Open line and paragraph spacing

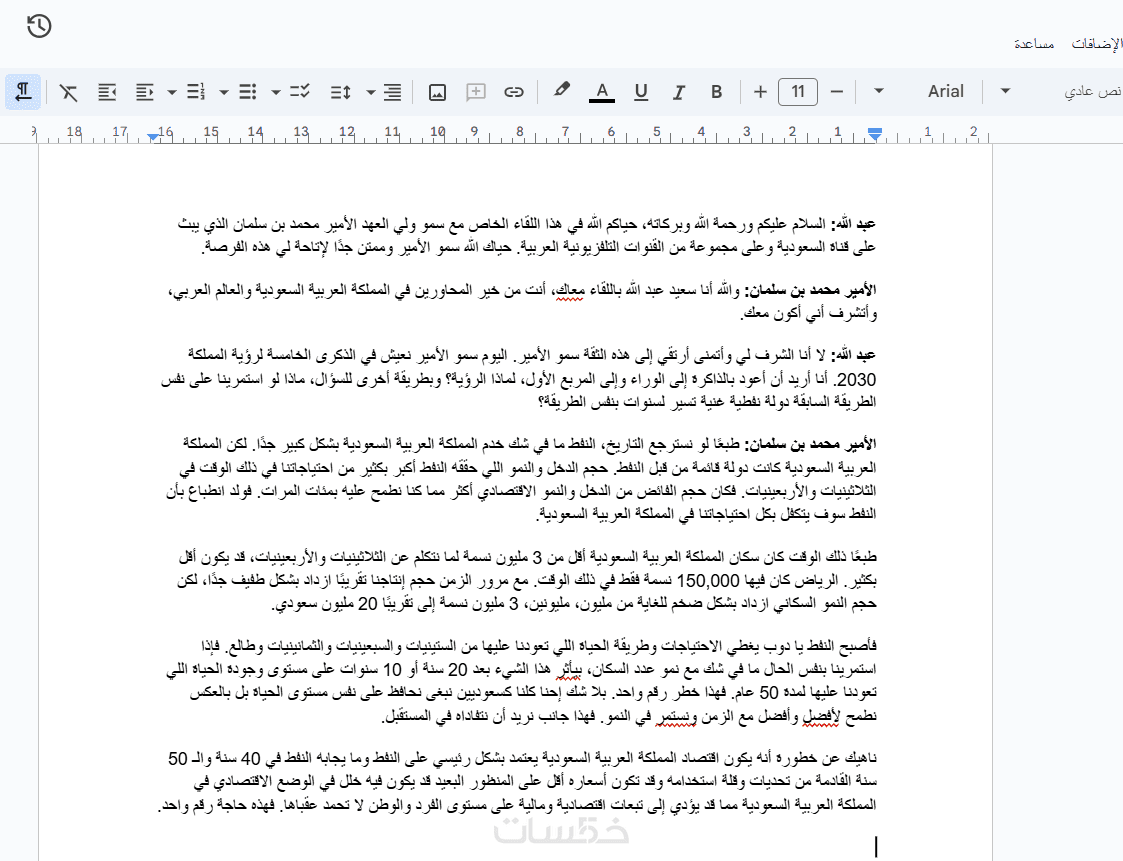(341, 92)
